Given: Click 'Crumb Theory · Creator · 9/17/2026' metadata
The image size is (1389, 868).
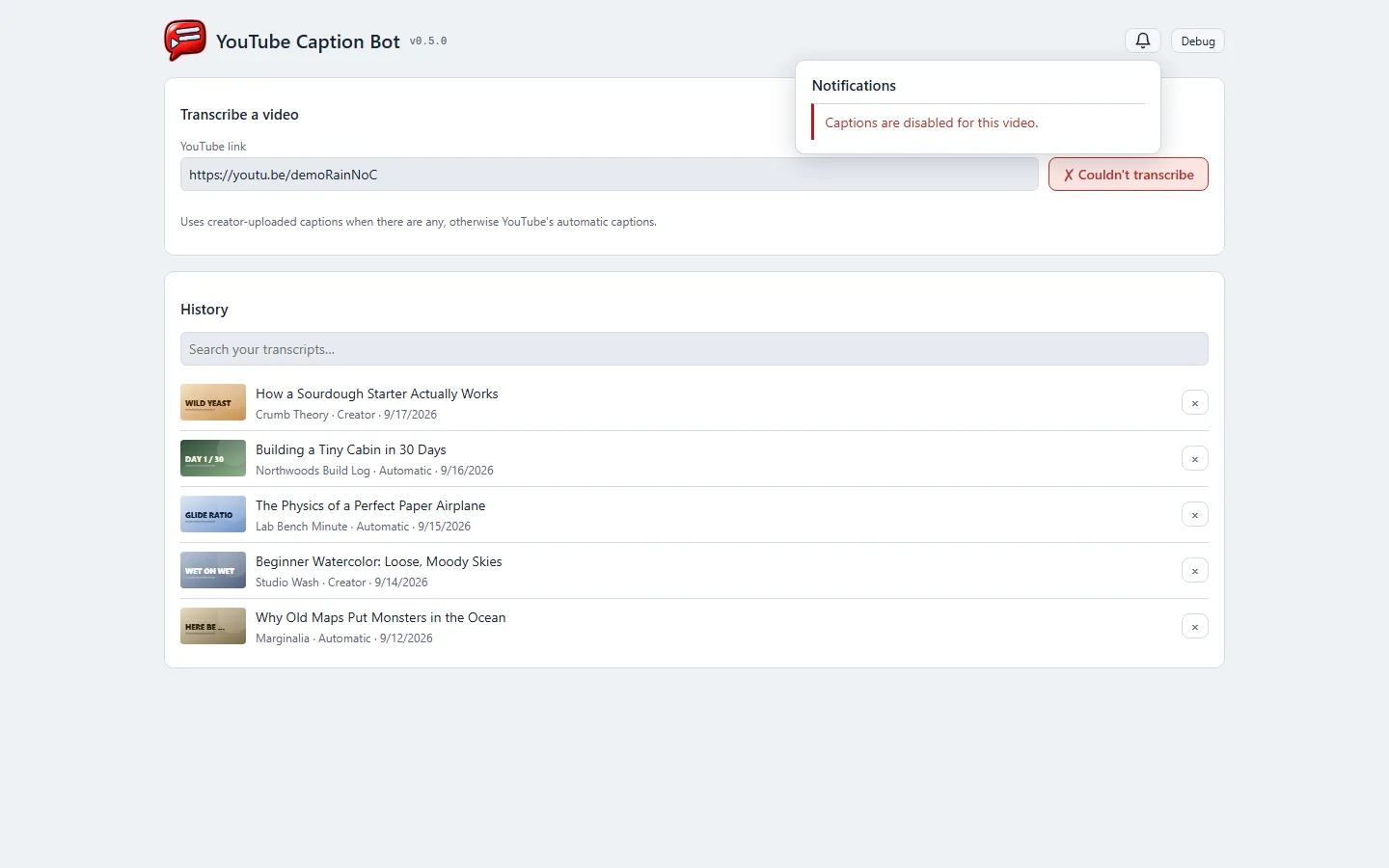Looking at the screenshot, I should [x=346, y=415].
